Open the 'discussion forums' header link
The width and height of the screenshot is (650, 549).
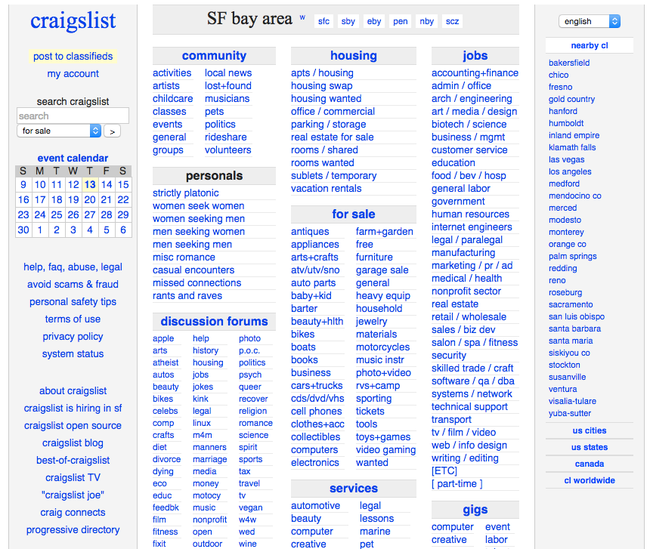coord(214,321)
